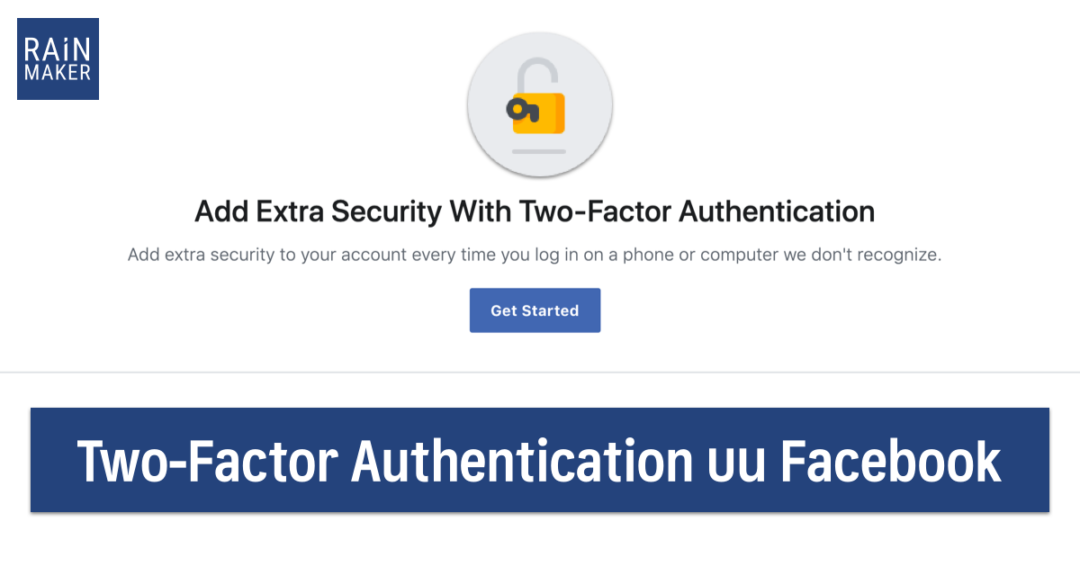
Task: Click the dark key icon on the padlock
Action: [522, 108]
